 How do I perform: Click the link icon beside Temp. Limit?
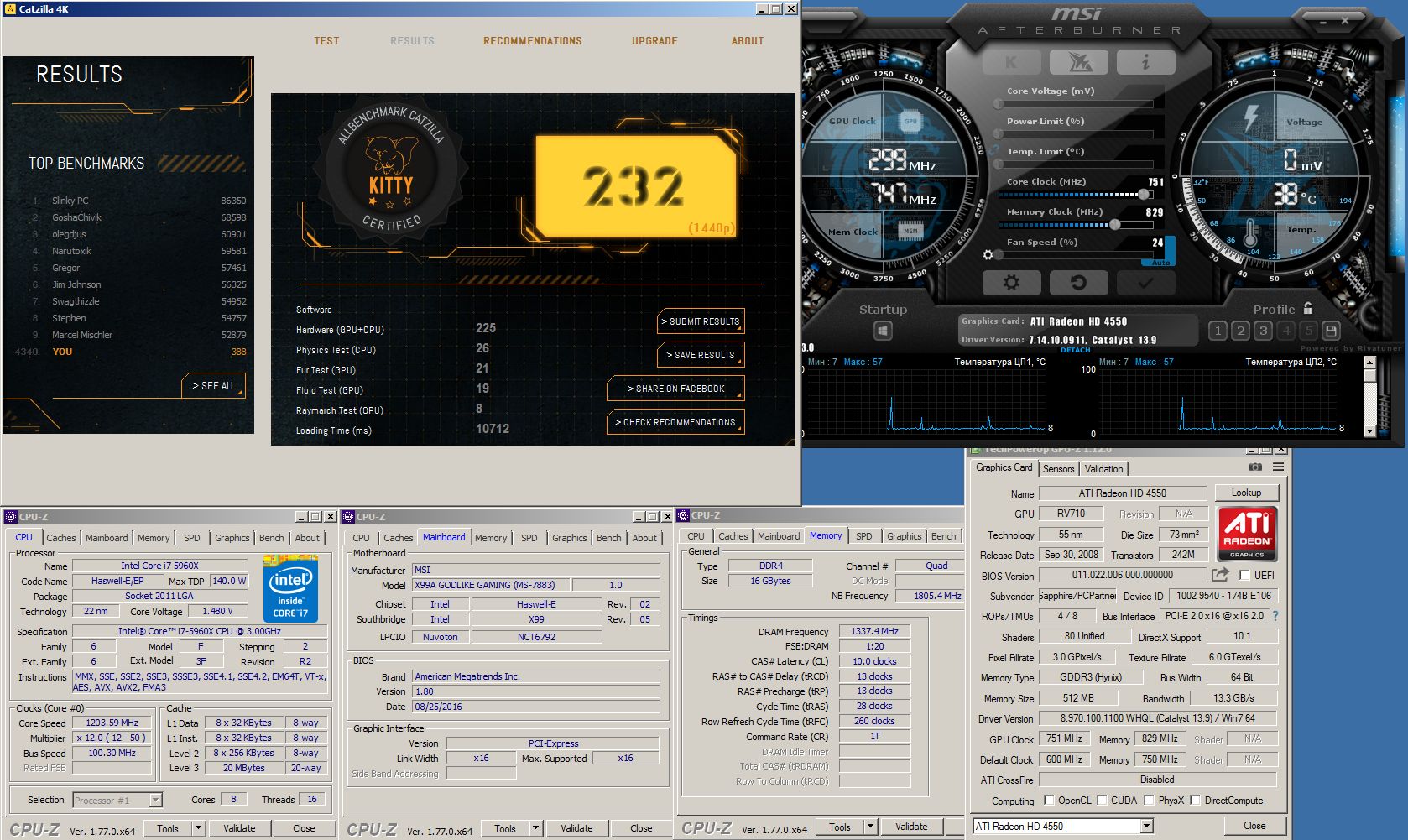coord(994,151)
